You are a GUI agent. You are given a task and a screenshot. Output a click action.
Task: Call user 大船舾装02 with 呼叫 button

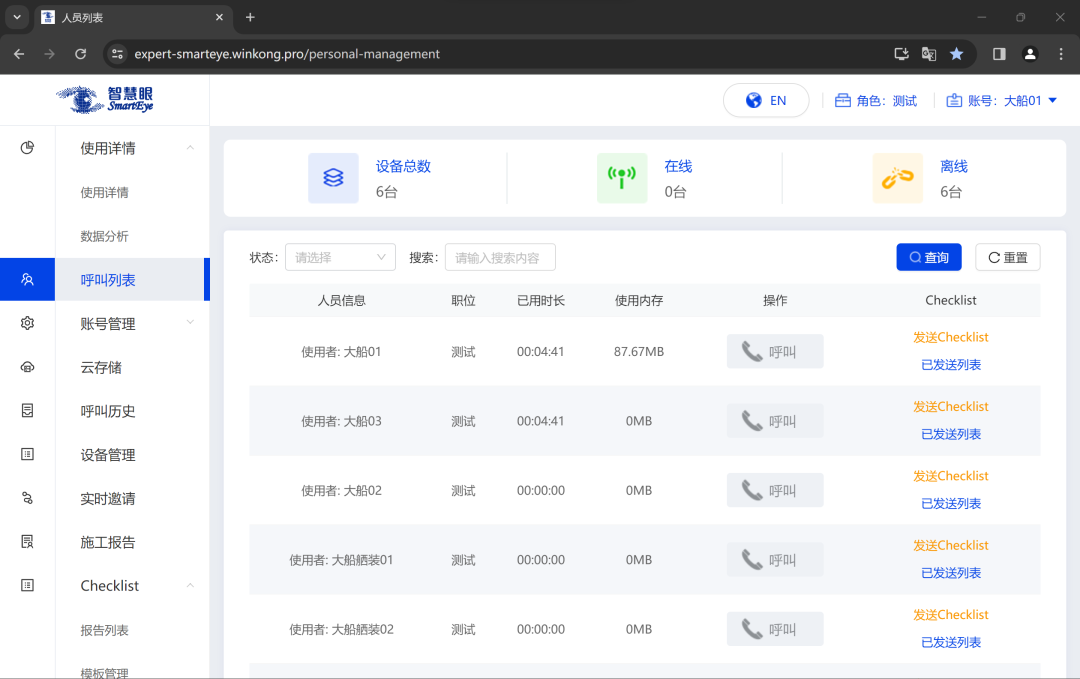pos(775,629)
